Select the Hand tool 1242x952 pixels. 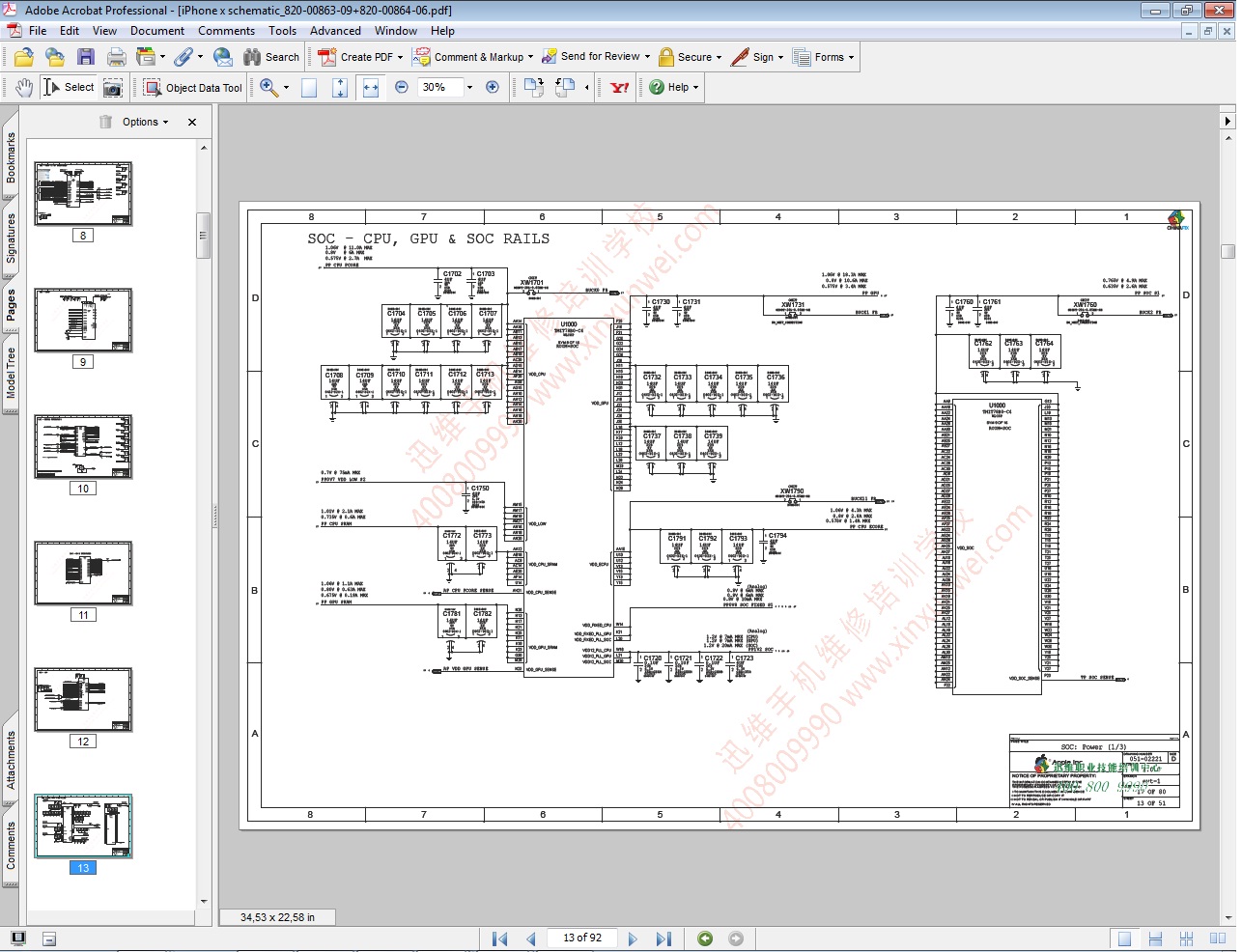24,88
